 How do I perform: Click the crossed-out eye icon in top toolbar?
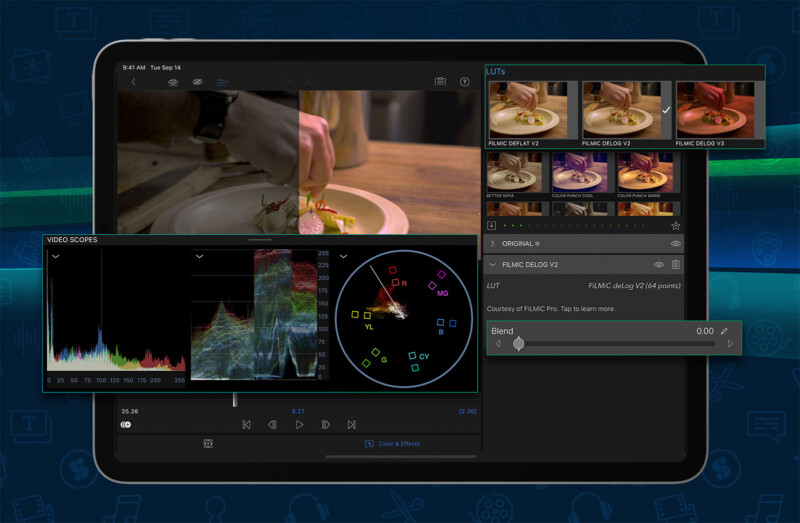pos(197,82)
